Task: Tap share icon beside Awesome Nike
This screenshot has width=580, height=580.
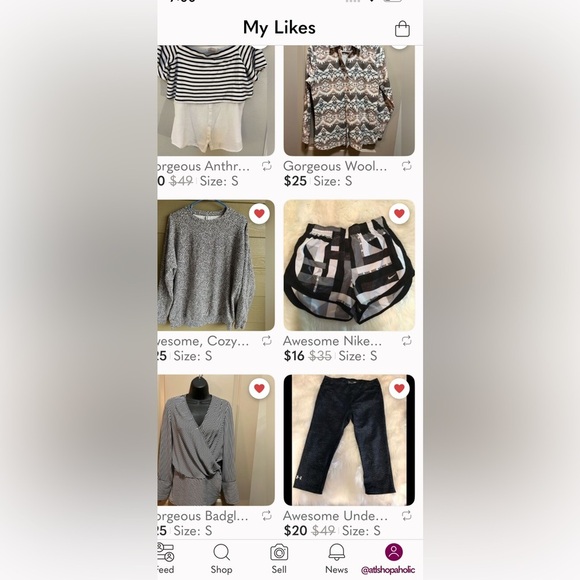Action: [407, 341]
